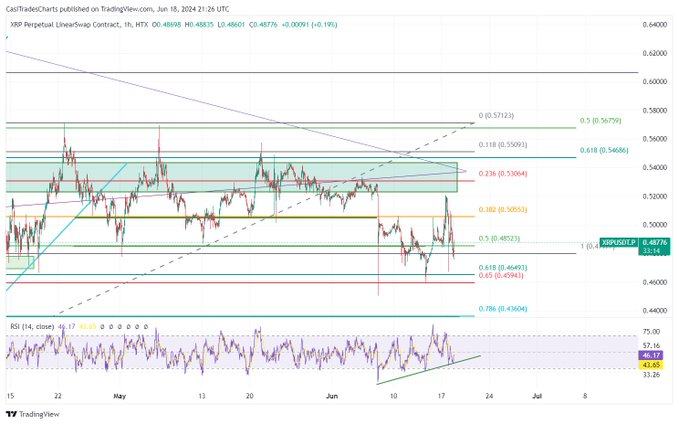679x424 pixels.
Task: Select the Fib label 0.118 (0.55093)
Action: pos(503,145)
